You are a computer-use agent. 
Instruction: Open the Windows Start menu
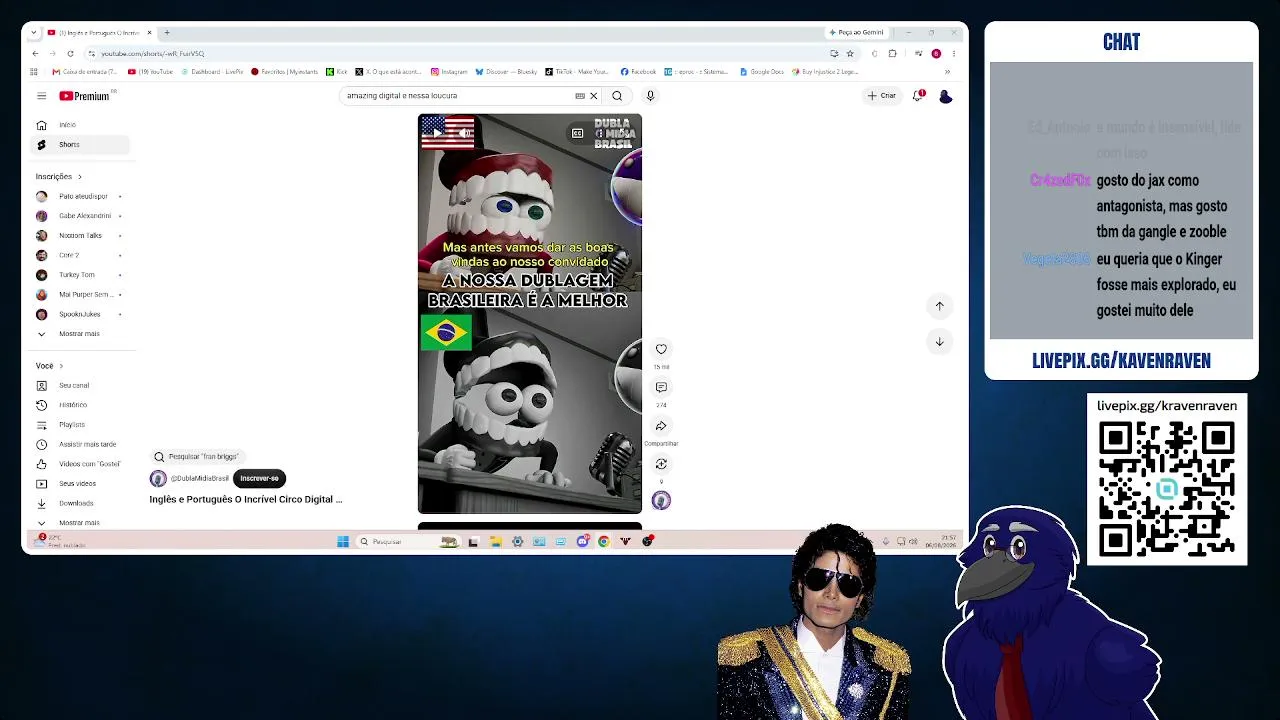coord(343,542)
